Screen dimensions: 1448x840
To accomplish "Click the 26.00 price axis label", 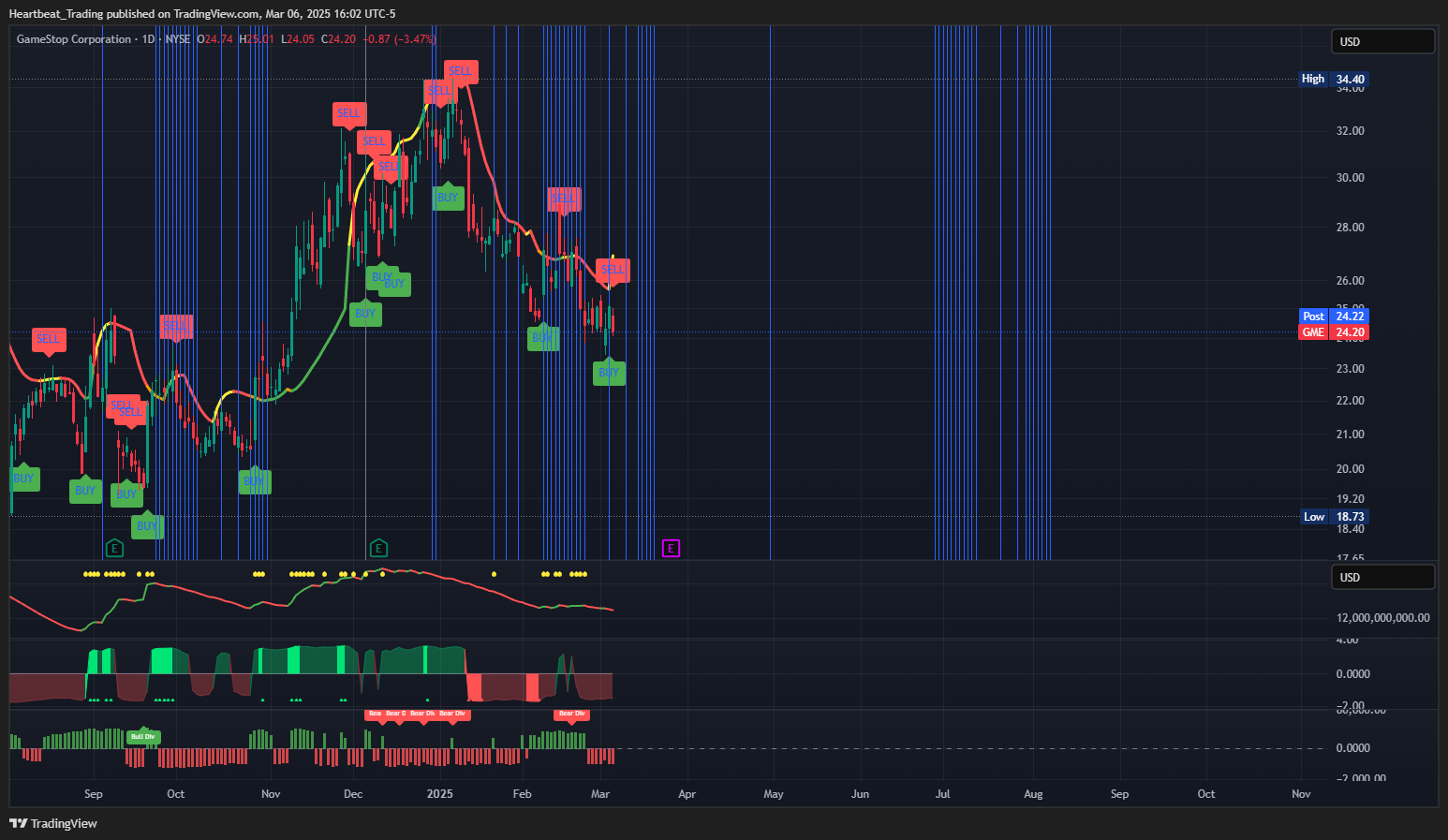I will coord(1351,281).
